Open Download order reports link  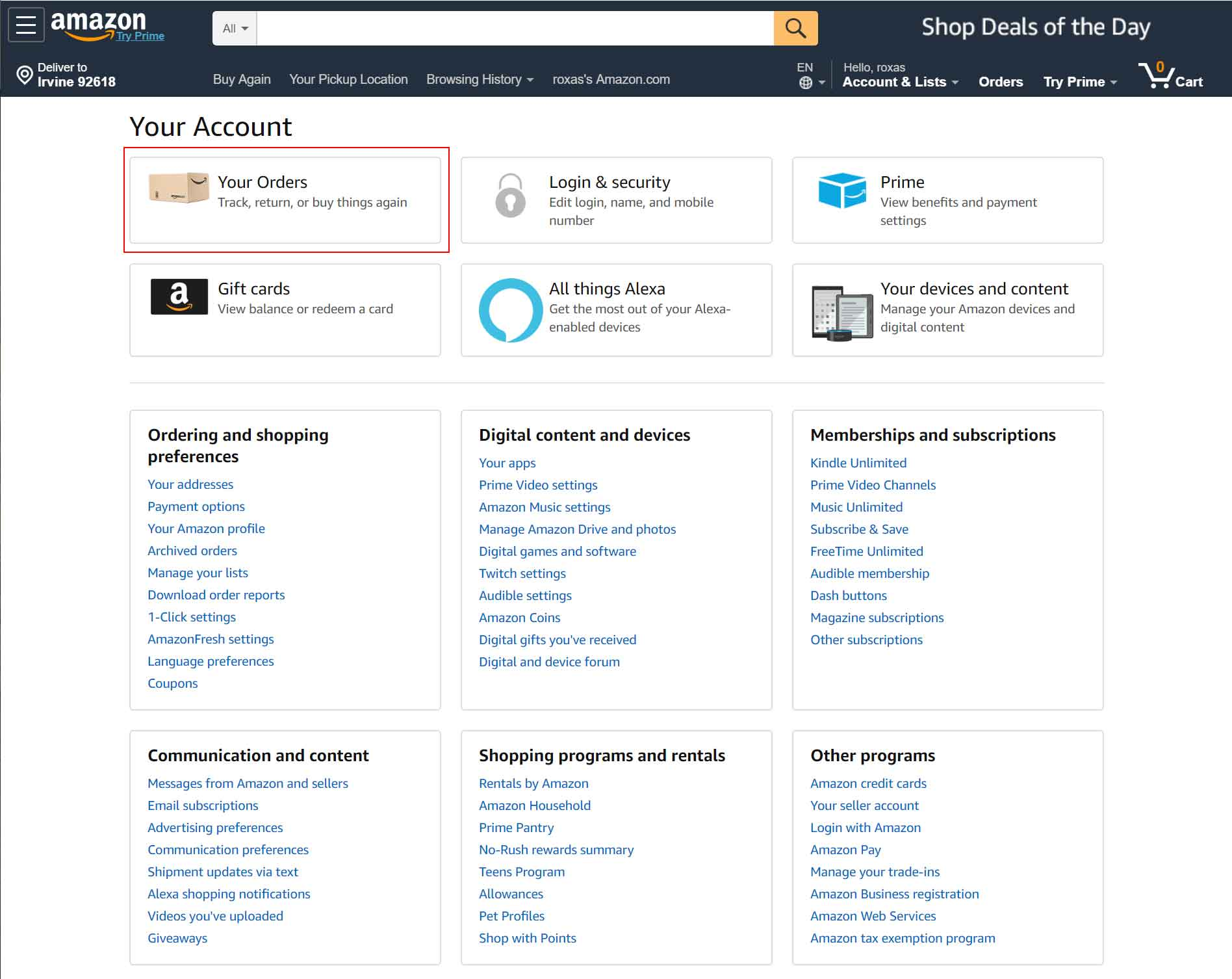pos(216,595)
